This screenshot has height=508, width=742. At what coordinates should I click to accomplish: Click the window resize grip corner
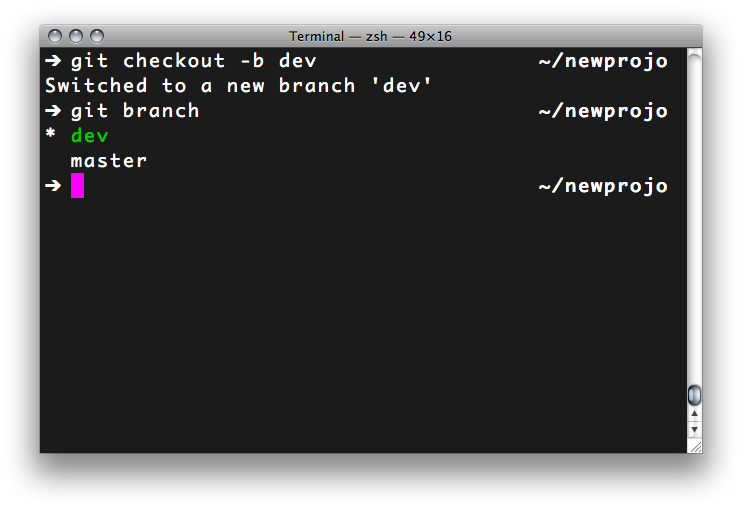coord(695,447)
